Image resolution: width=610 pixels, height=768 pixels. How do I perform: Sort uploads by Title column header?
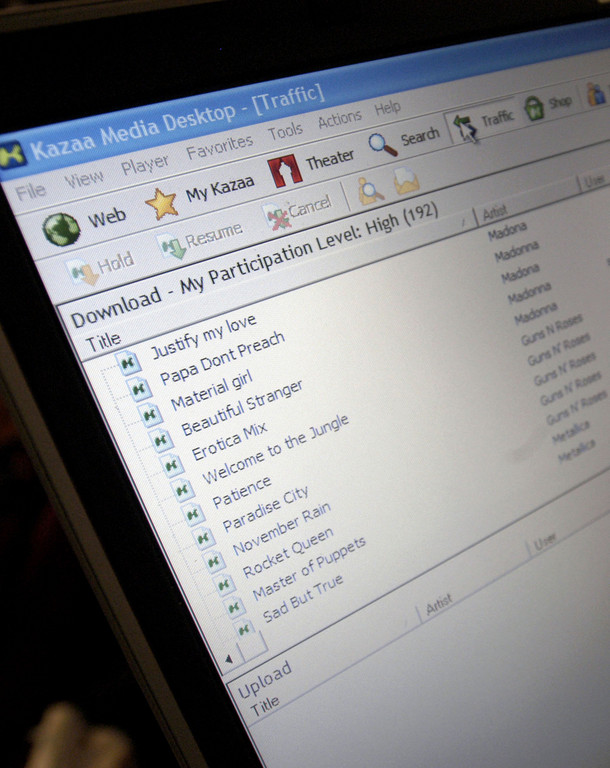coord(265,706)
